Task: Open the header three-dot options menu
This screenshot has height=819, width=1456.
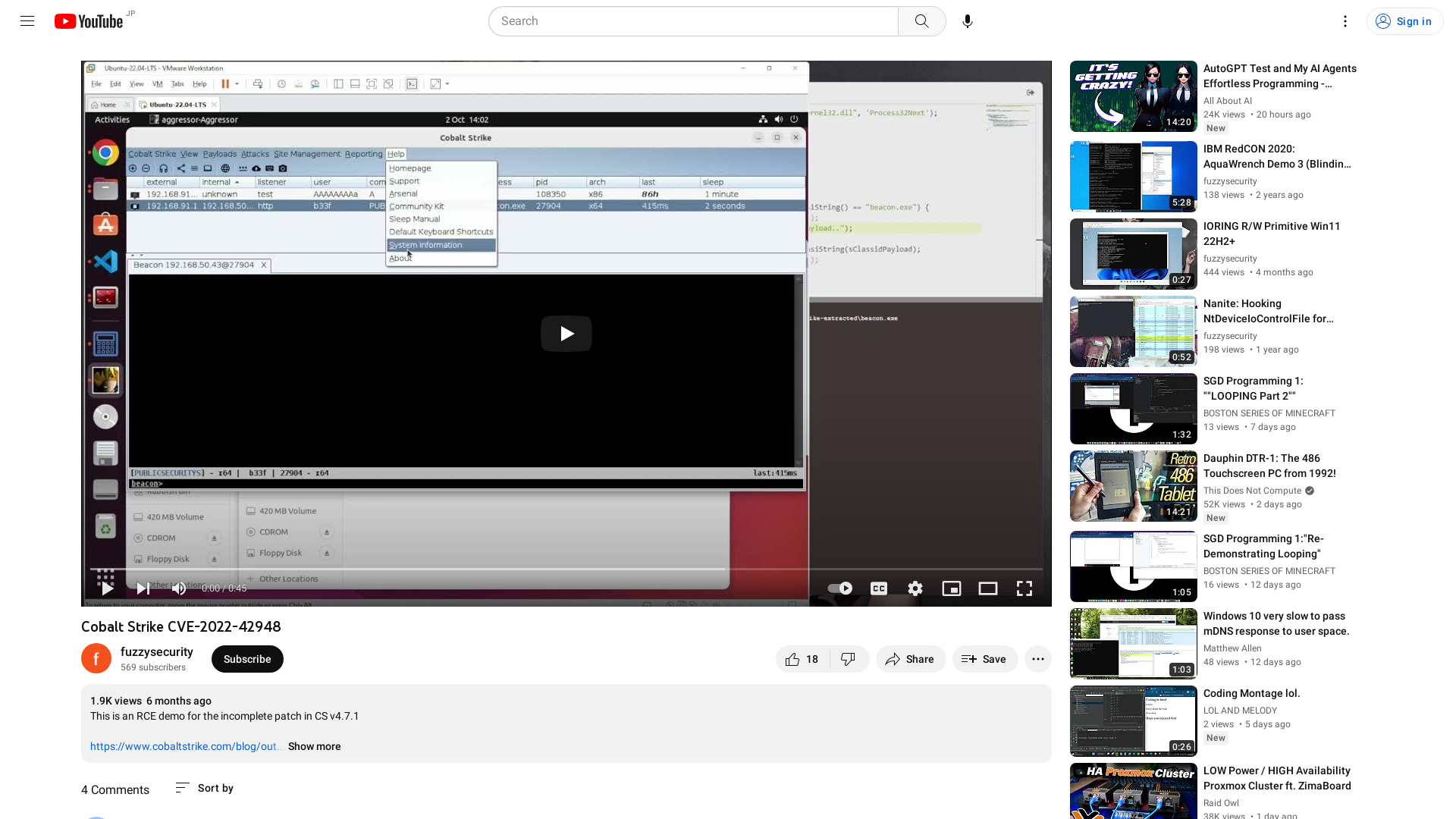Action: tap(1345, 21)
